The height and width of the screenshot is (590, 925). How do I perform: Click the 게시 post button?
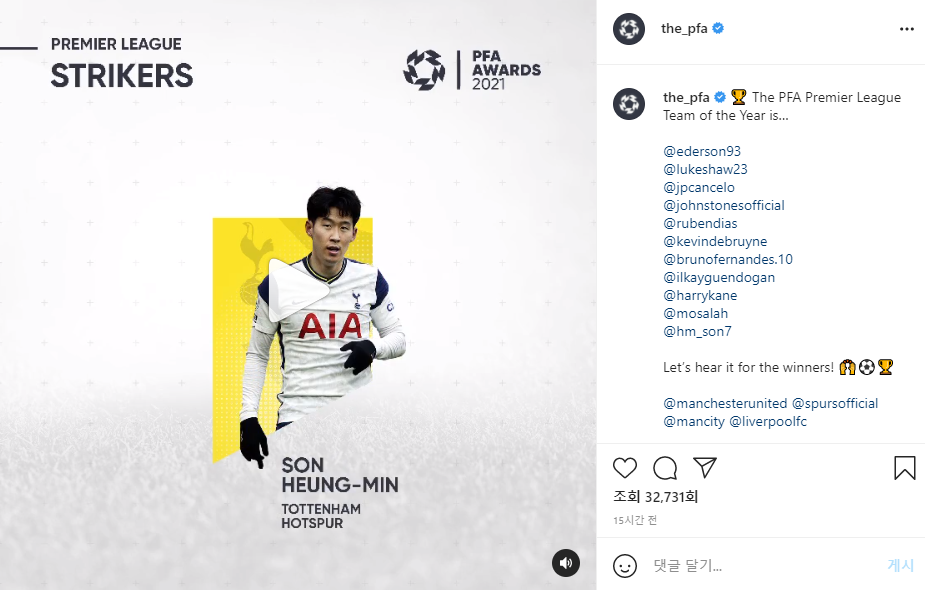tap(900, 565)
